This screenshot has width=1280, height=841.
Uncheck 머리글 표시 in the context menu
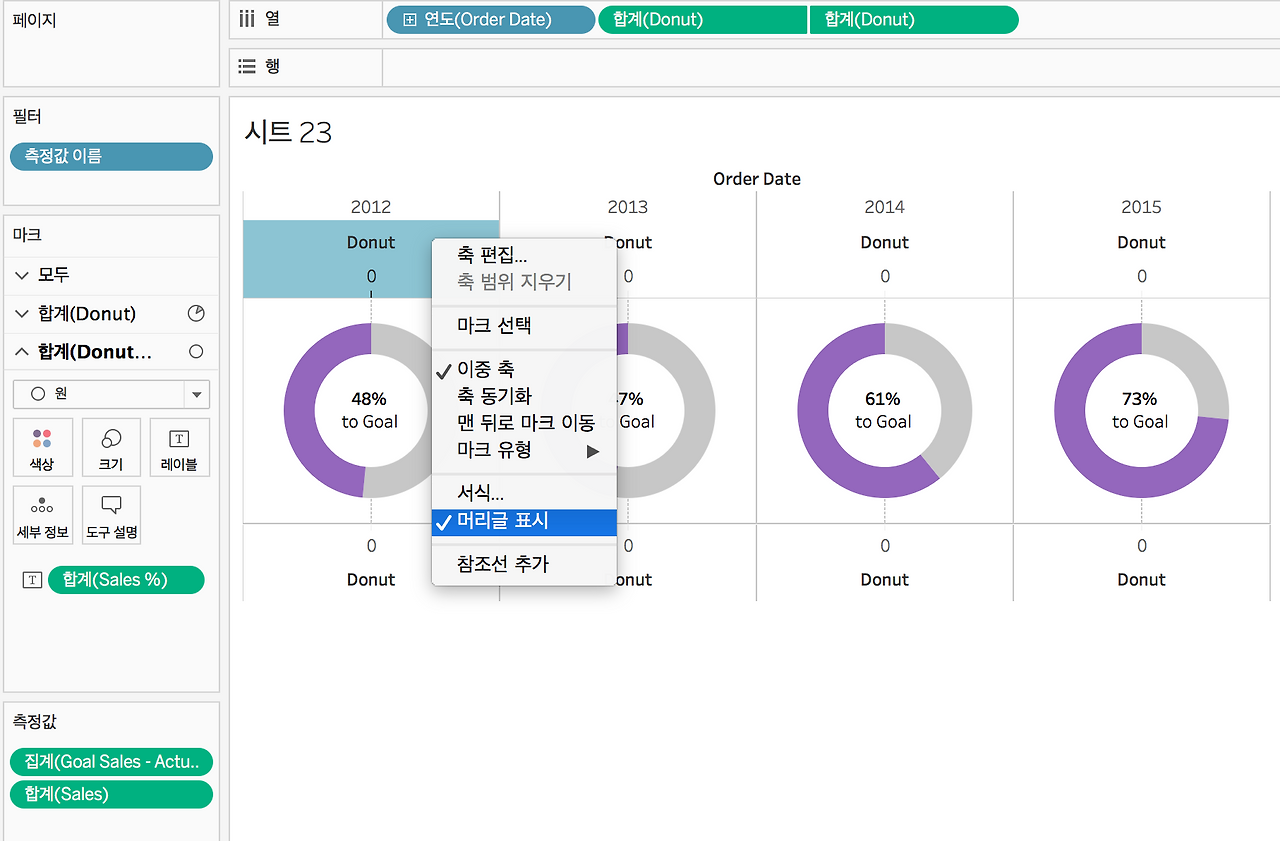point(524,521)
